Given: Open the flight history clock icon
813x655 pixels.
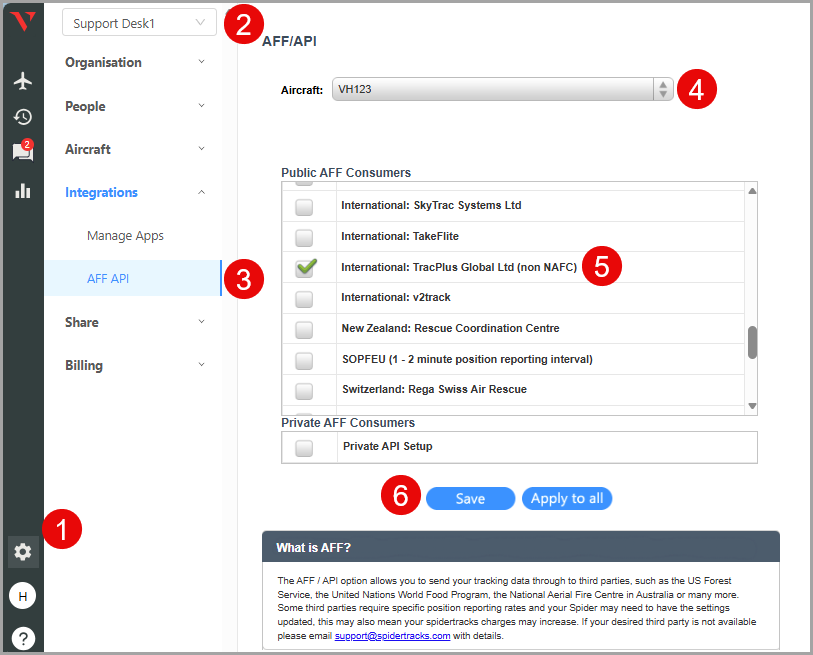Looking at the screenshot, I should click(x=22, y=117).
